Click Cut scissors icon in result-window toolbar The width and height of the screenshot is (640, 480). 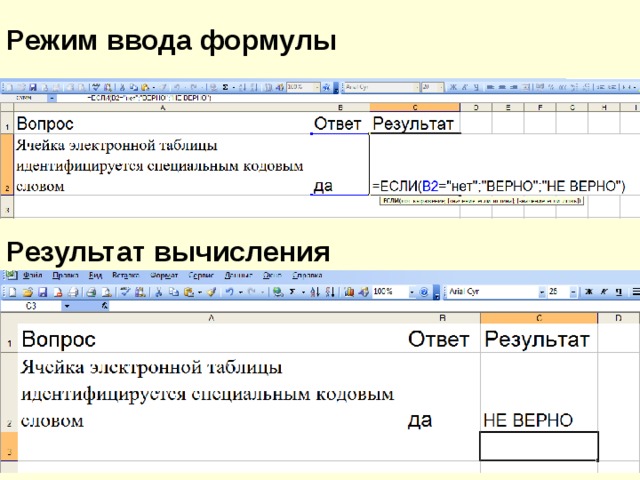point(159,292)
